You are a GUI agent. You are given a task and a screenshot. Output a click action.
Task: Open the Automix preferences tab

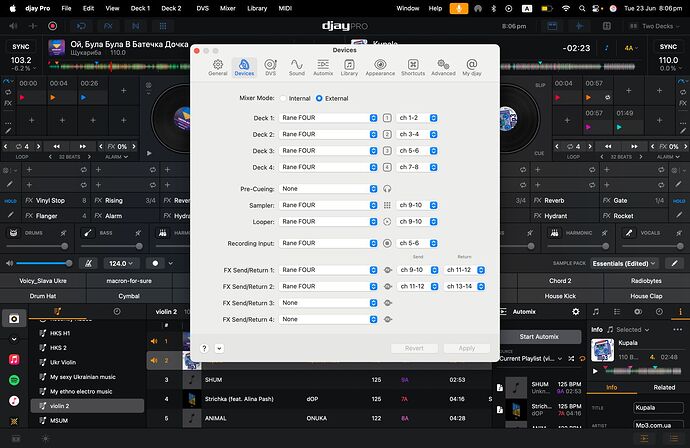coord(323,67)
